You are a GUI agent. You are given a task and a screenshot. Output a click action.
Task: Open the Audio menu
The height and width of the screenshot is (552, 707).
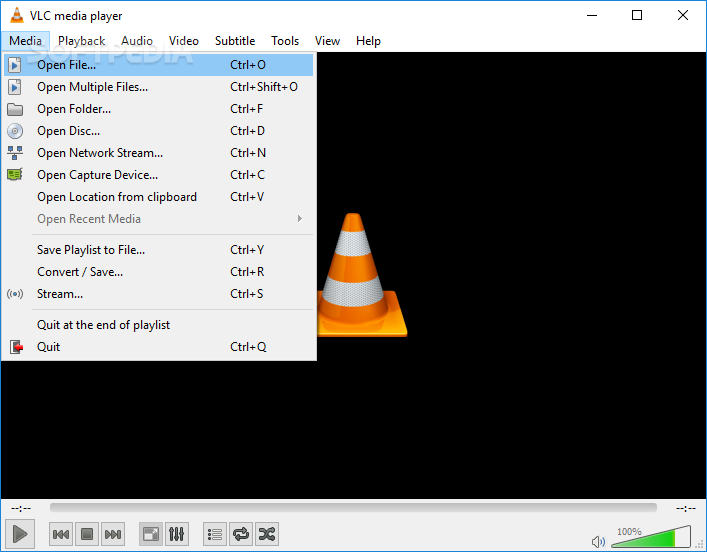tap(137, 41)
